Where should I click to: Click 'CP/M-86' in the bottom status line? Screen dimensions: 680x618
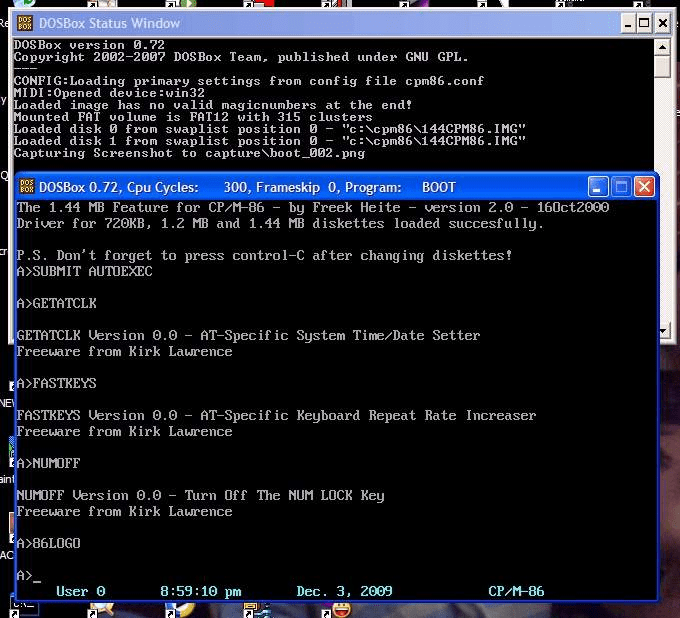click(517, 591)
